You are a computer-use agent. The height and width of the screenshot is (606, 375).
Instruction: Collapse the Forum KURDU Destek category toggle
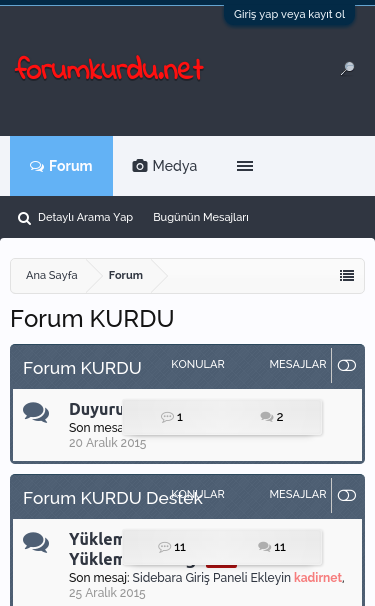(x=347, y=495)
